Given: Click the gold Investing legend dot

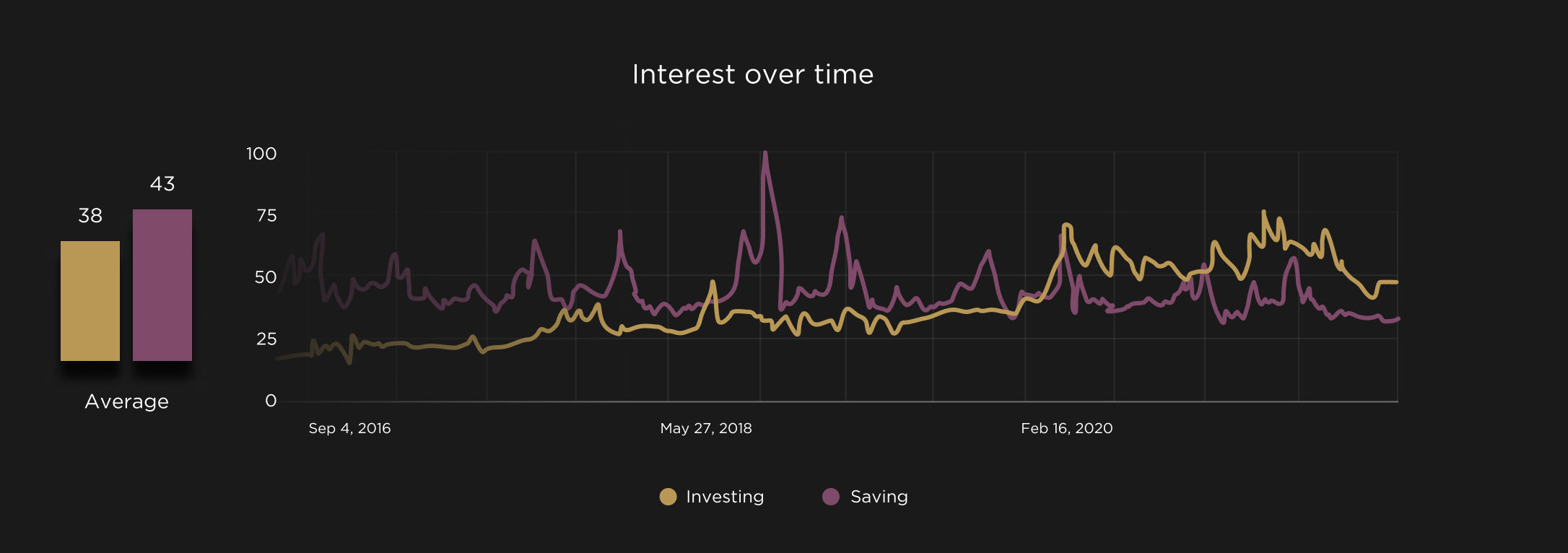Looking at the screenshot, I should 668,497.
